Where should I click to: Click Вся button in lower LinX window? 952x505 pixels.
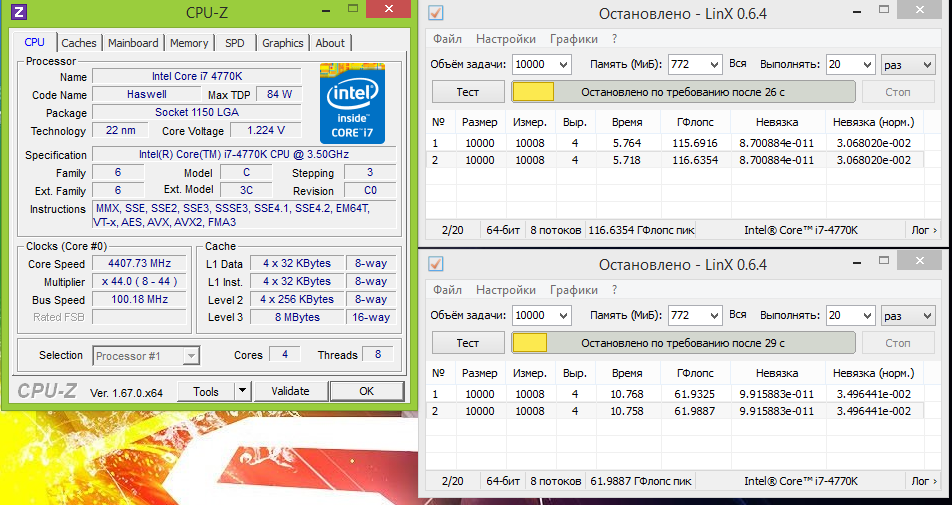738,315
